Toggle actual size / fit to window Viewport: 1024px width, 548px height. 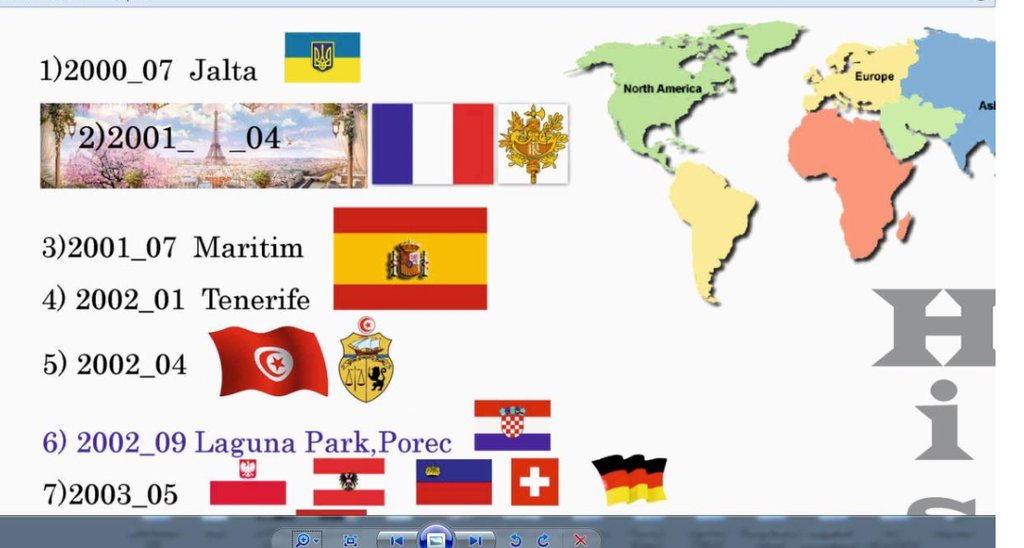[351, 541]
